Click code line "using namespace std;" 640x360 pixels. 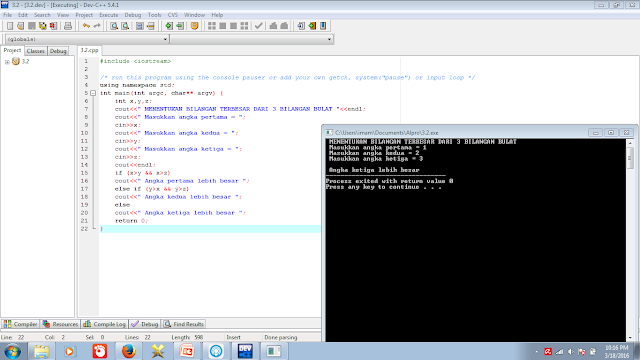137,85
